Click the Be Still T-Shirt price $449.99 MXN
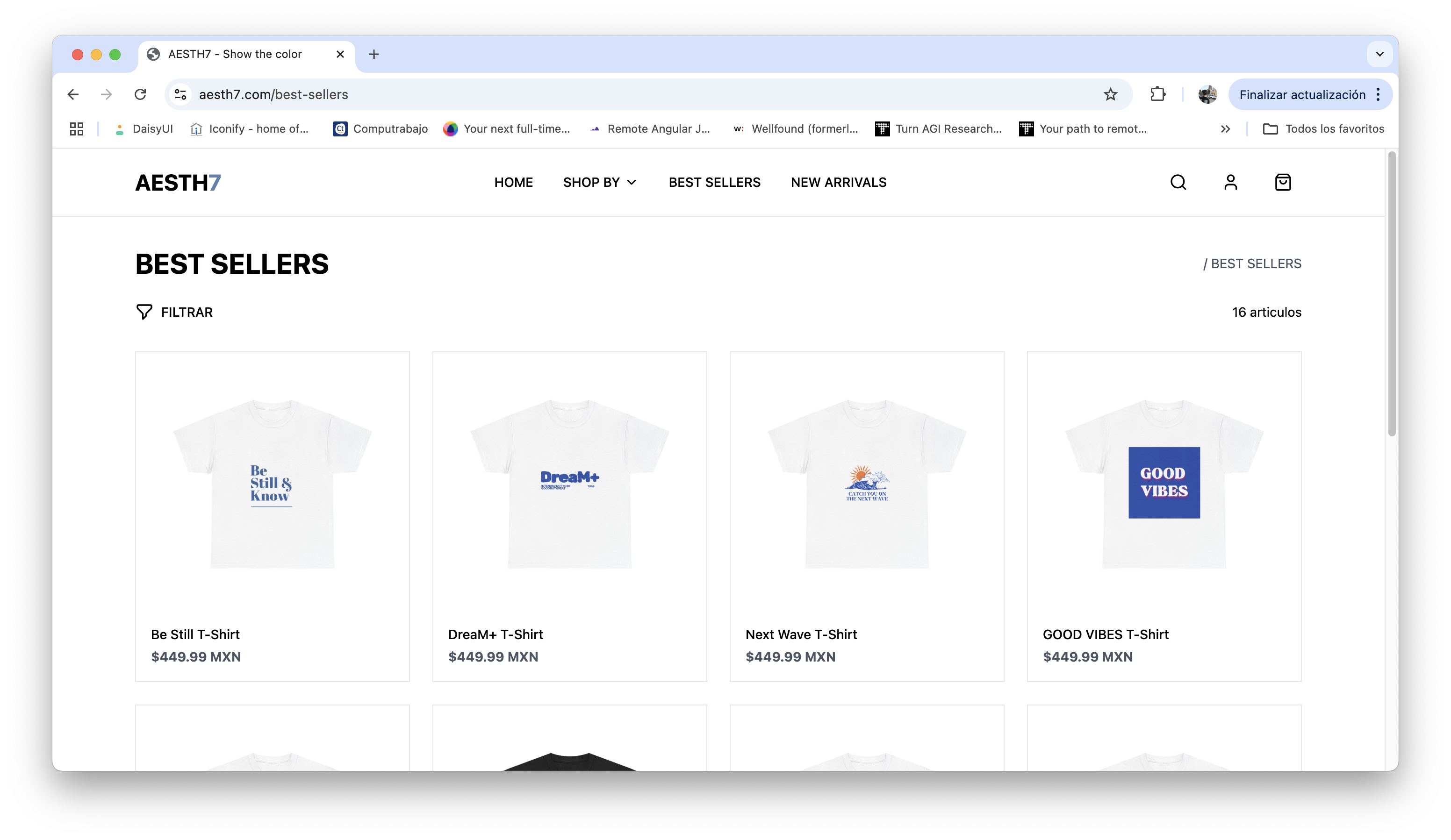The height and width of the screenshot is (840, 1451). point(196,656)
